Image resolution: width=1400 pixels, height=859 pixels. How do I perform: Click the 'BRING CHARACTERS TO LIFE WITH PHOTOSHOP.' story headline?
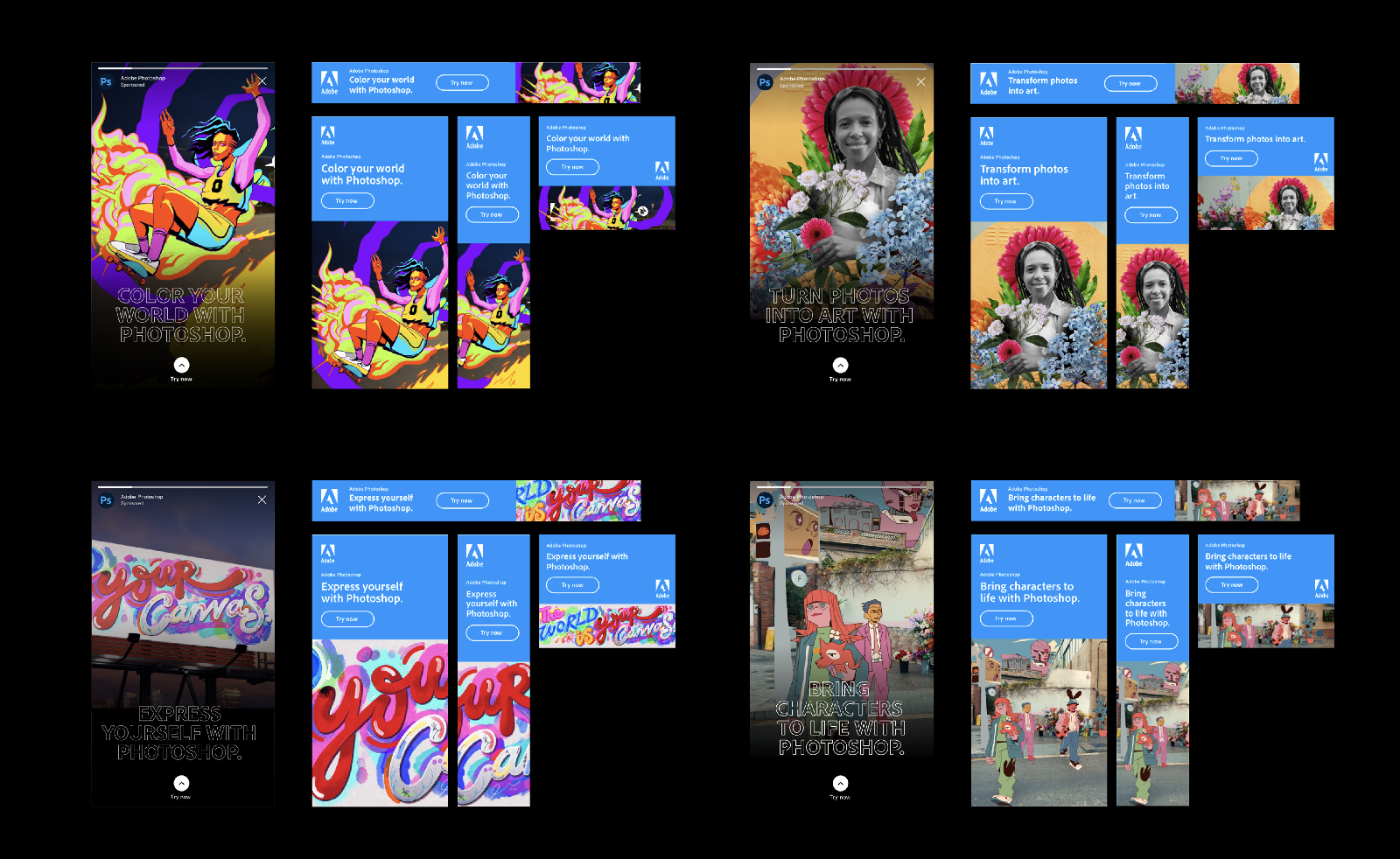click(840, 718)
